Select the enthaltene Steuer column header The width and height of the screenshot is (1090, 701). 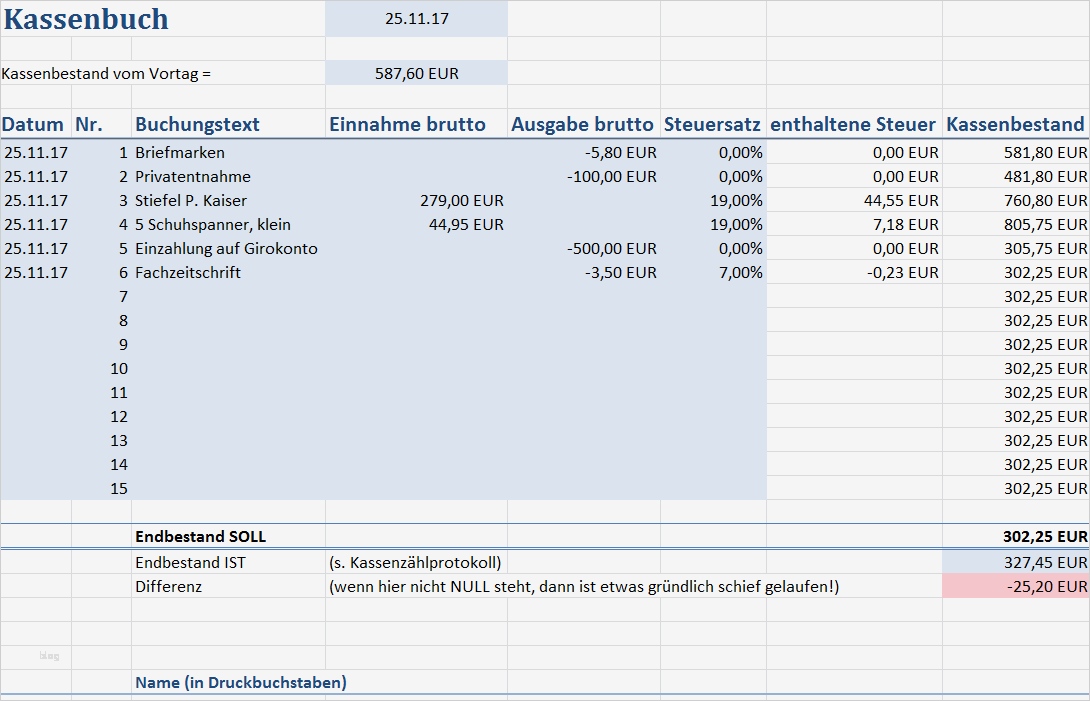coord(852,124)
